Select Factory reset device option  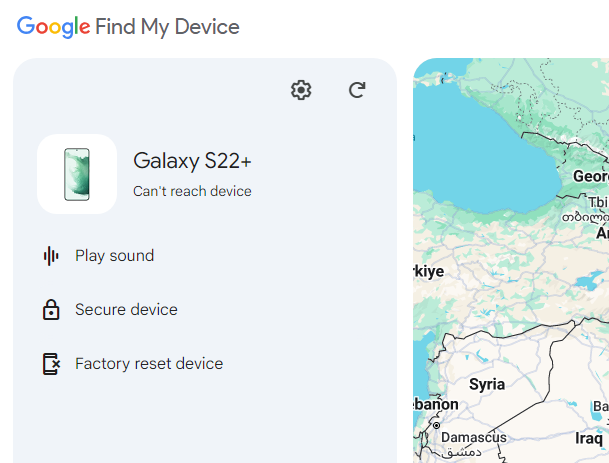pos(149,364)
